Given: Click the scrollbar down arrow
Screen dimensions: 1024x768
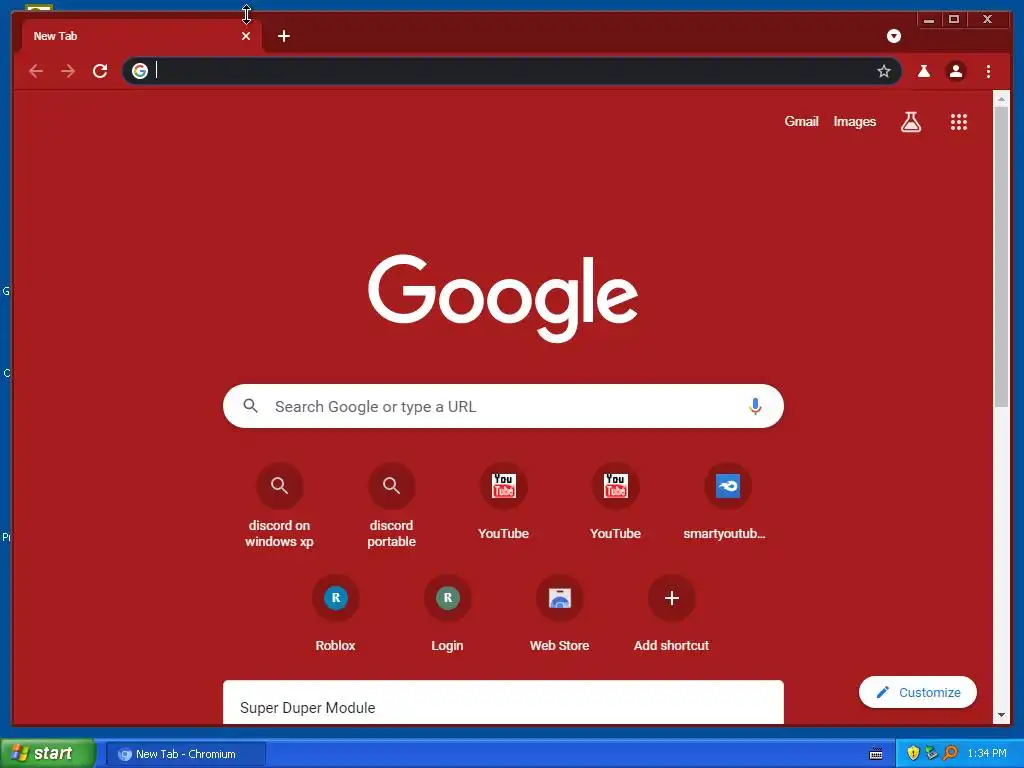Looking at the screenshot, I should click(1001, 715).
